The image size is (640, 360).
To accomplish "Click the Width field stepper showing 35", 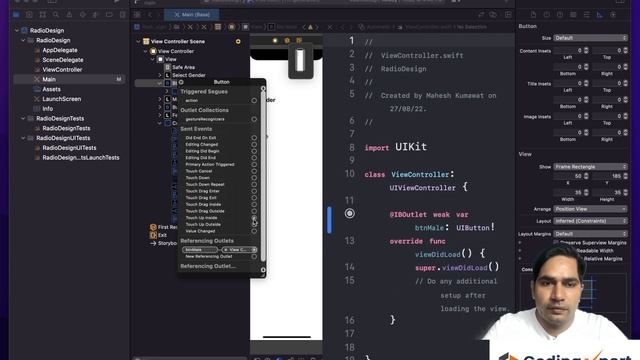I will tap(586, 193).
